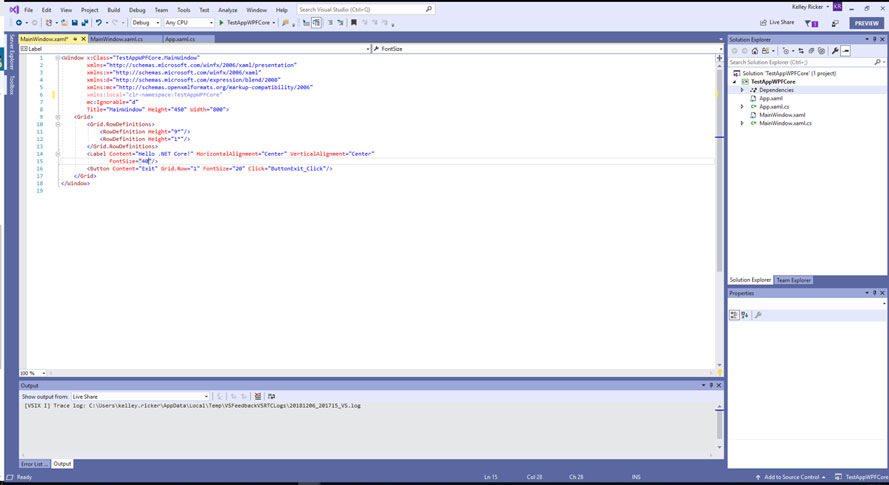Toggle bookmark icon in the toolbar
Screen dimensions: 889x485
354,23
